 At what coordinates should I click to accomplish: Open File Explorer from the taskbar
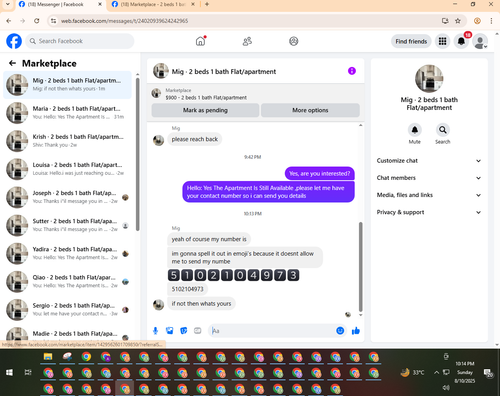click(48, 357)
